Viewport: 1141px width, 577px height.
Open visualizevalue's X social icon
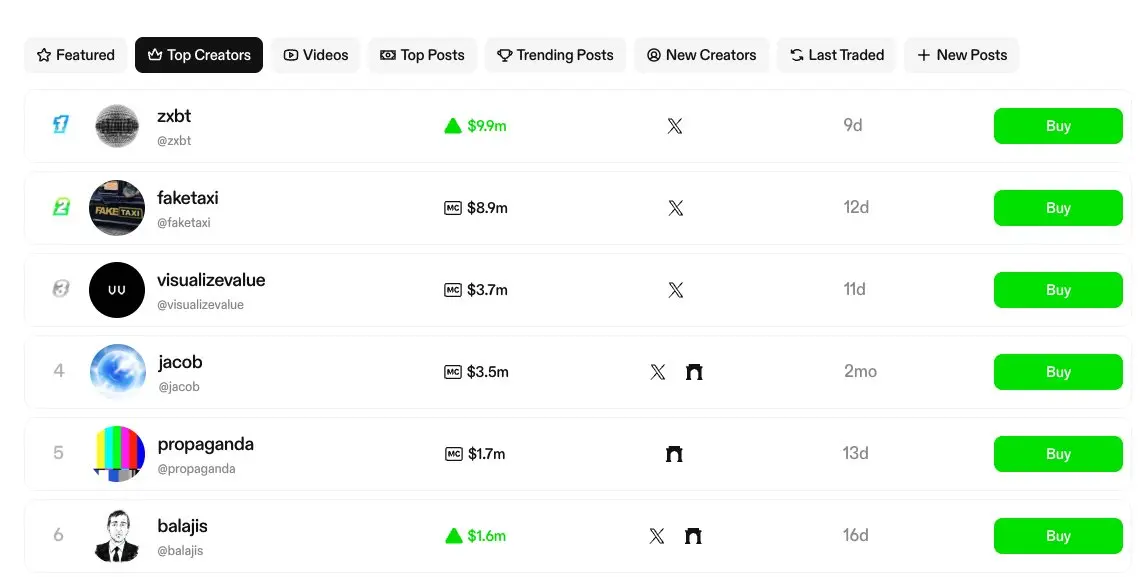pos(675,290)
